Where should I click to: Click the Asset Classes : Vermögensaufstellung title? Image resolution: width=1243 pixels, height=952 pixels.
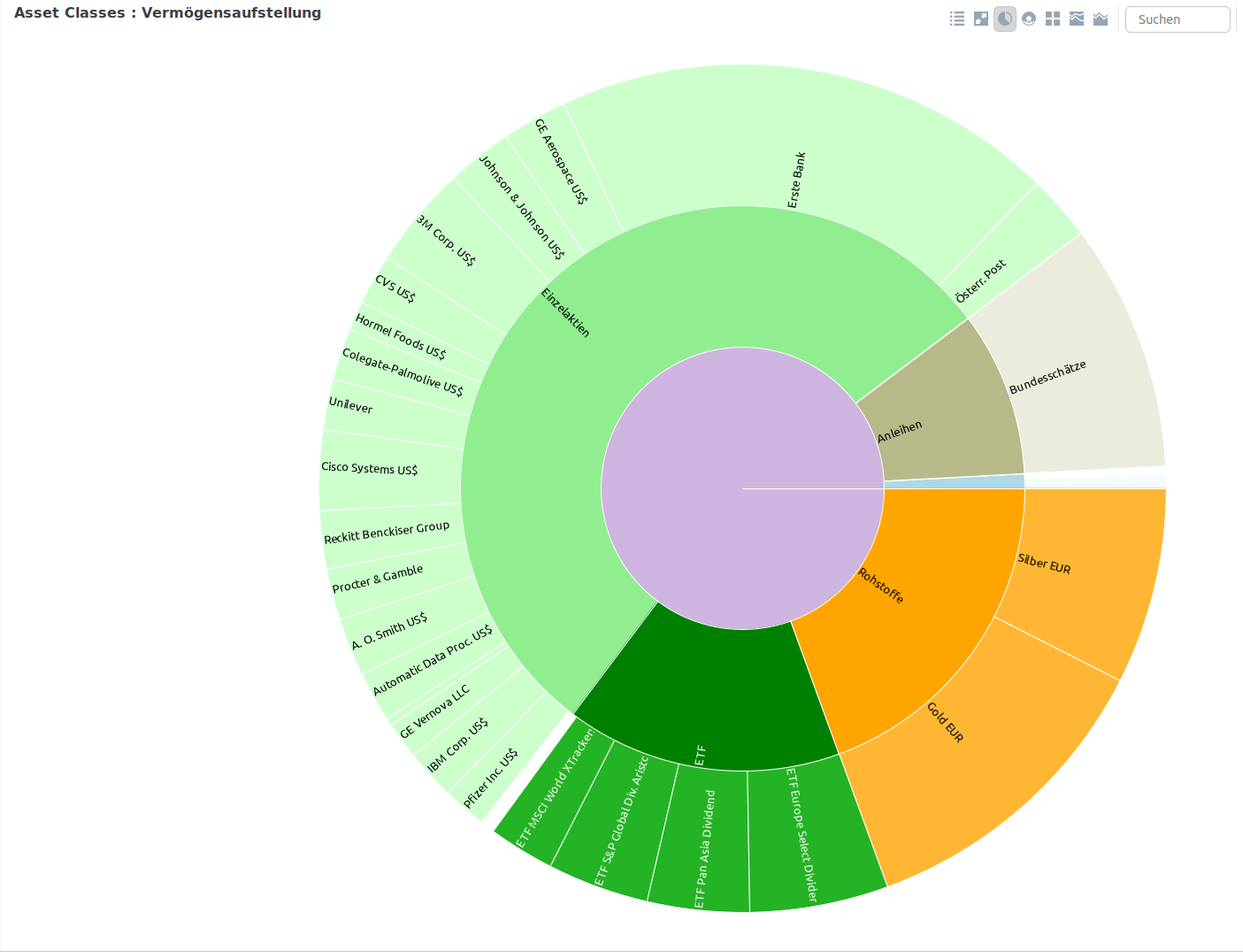pyautogui.click(x=168, y=13)
